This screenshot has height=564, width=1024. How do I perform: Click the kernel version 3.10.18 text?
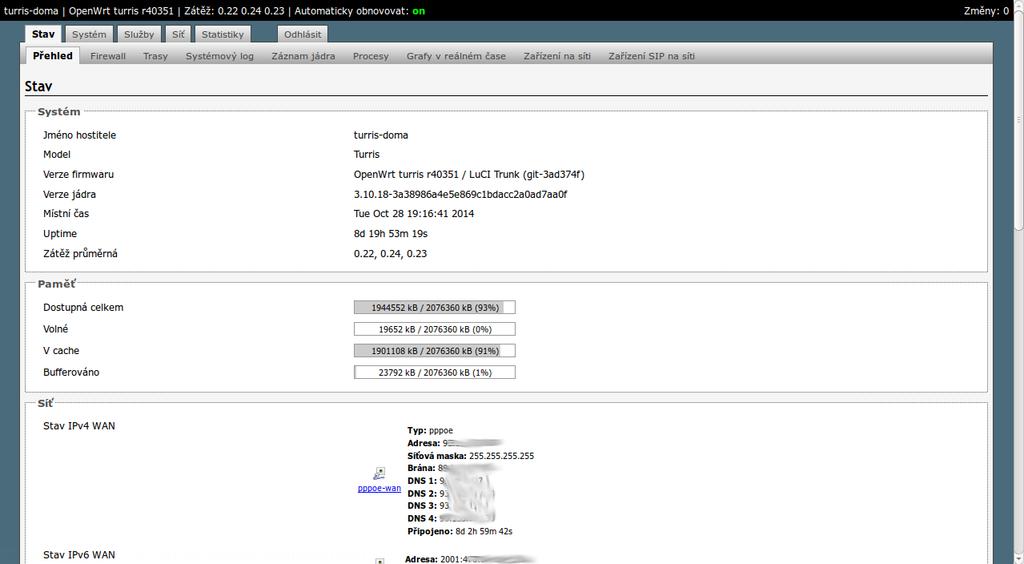460,194
